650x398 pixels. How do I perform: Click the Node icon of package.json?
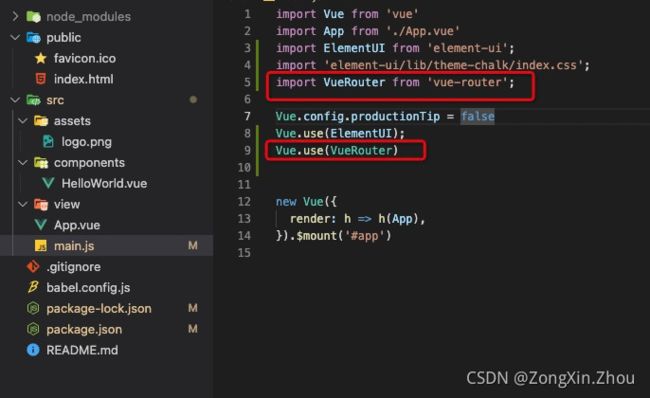point(33,329)
